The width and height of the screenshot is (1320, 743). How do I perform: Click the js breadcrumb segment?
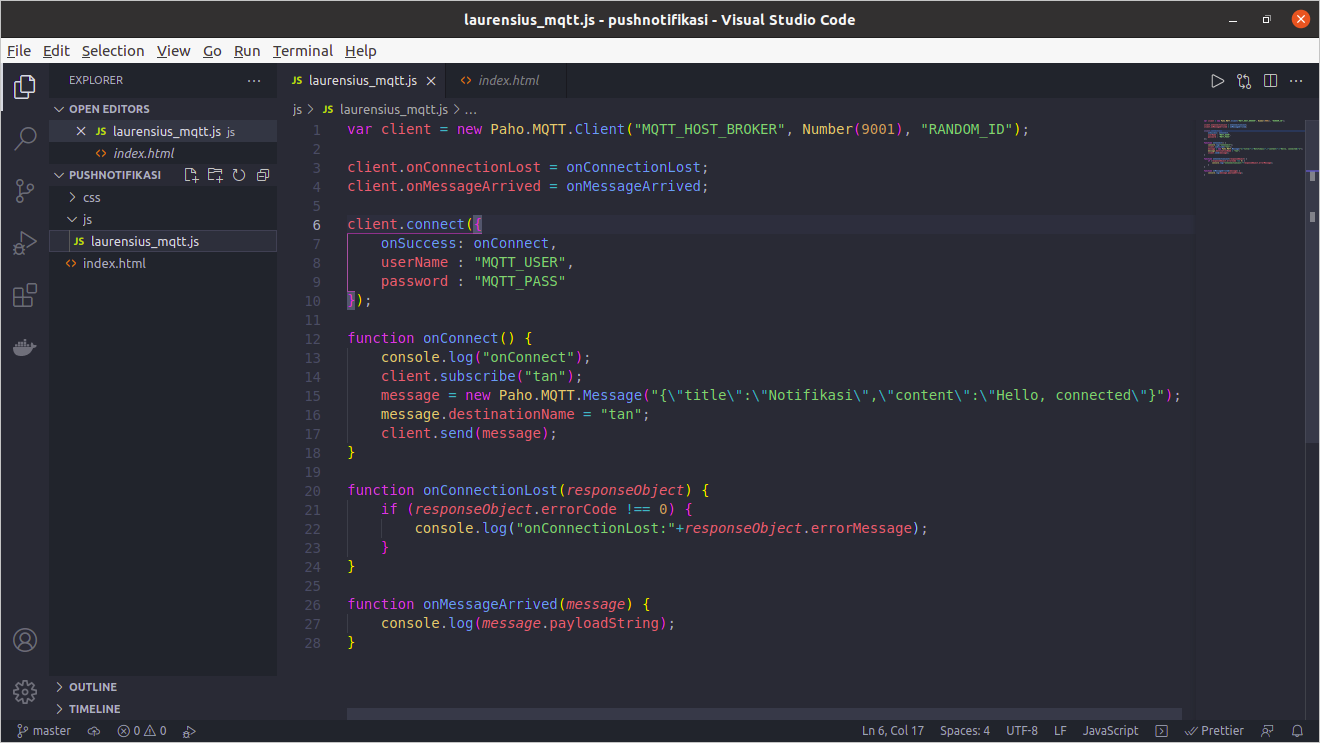click(297, 110)
